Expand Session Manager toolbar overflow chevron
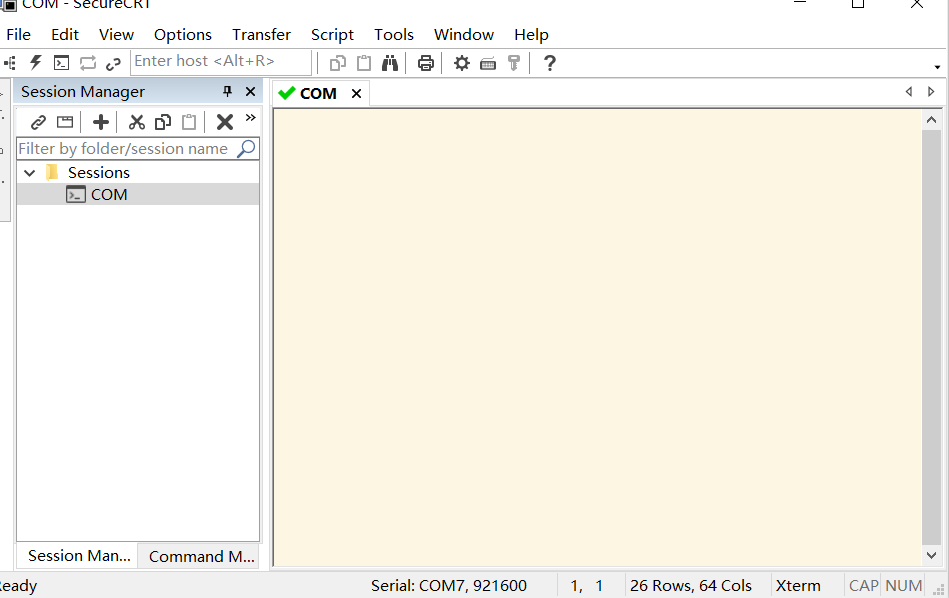Image resolution: width=949 pixels, height=598 pixels. (x=250, y=118)
